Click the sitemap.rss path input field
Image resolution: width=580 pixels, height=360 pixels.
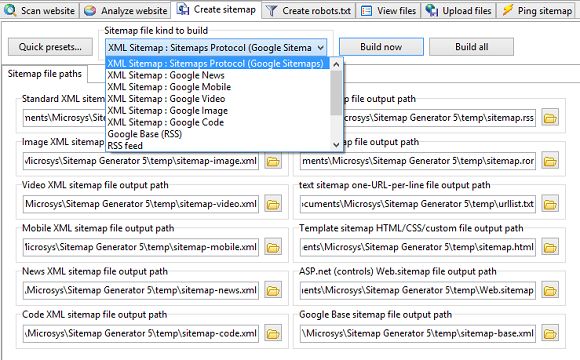click(439, 118)
